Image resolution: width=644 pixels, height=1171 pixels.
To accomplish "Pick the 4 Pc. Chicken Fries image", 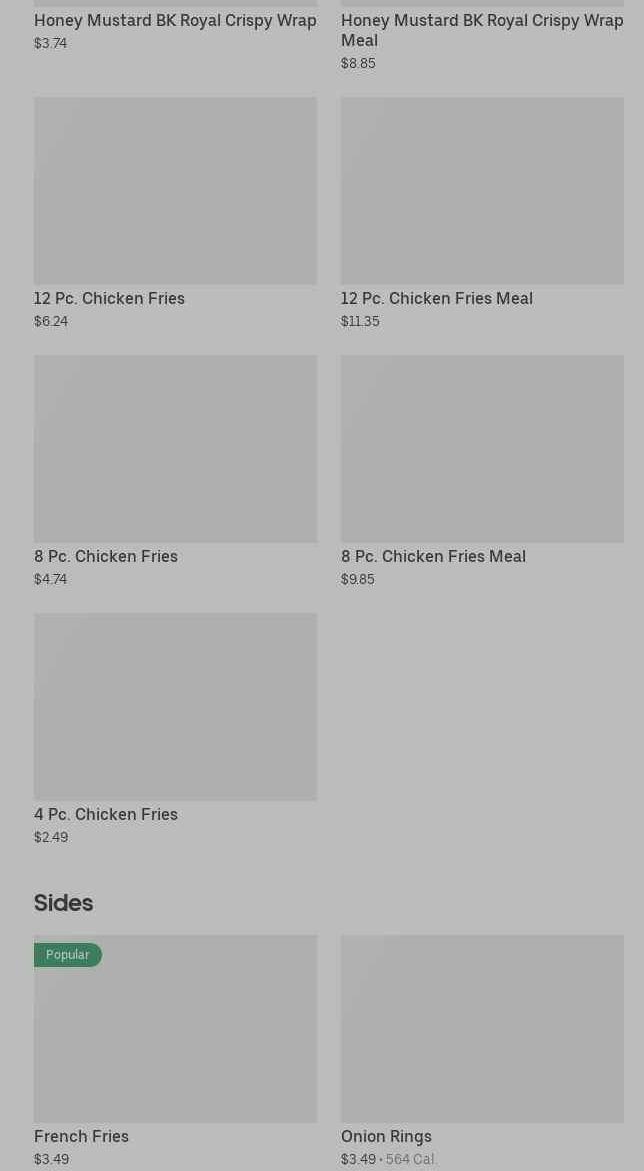I will pos(175,706).
